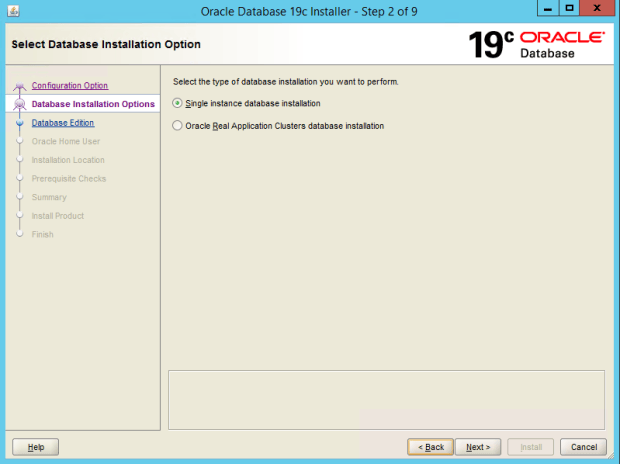Click the Summary step label

click(49, 197)
